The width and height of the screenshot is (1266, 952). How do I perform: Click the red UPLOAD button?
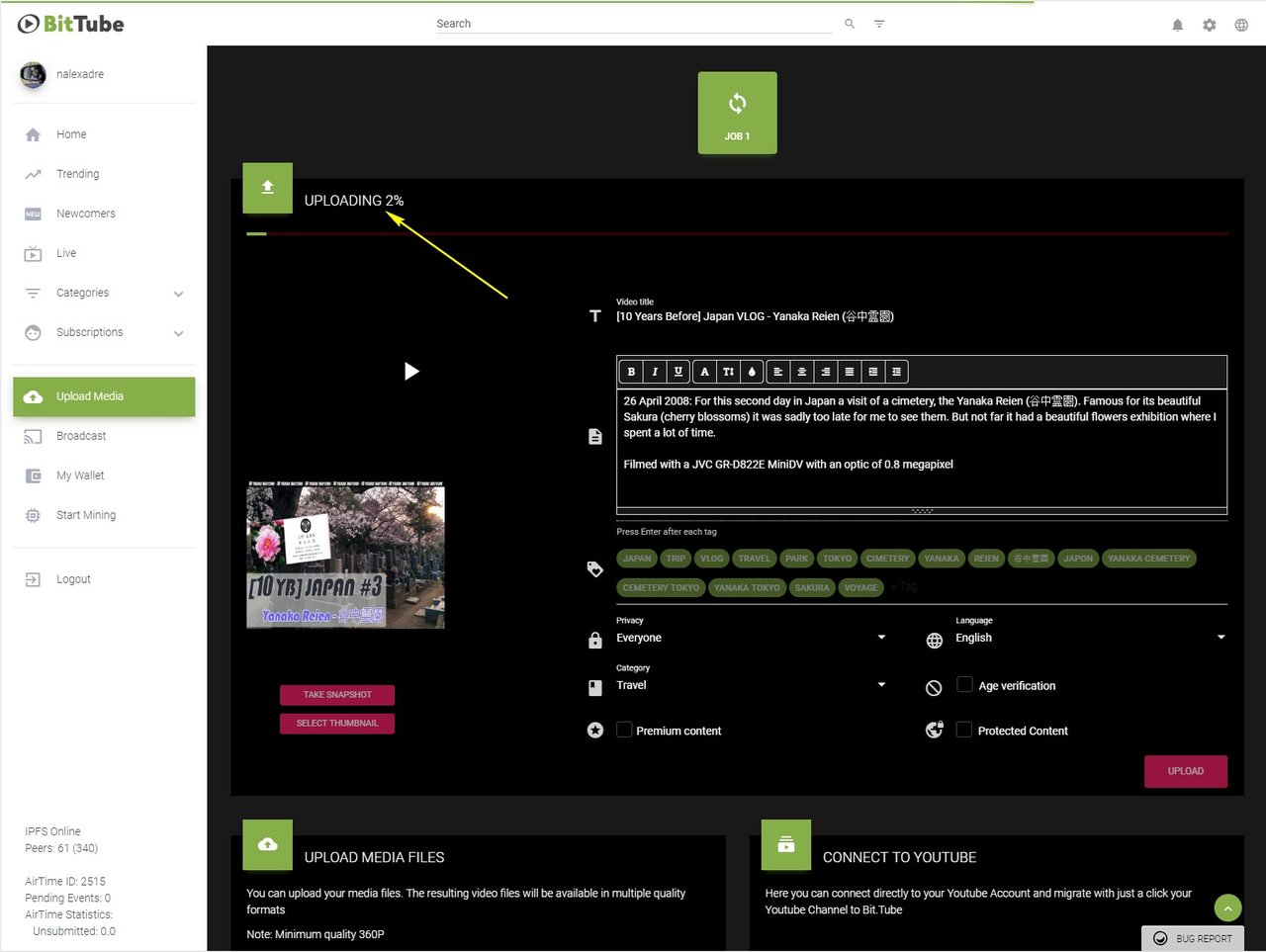[1186, 771]
